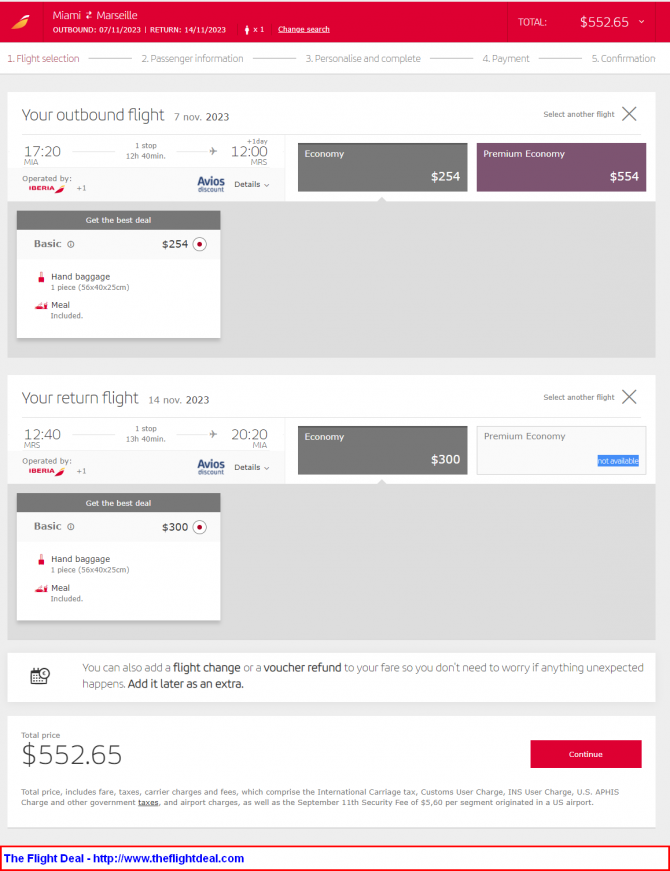Click the Iberia logo in the header

point(21,22)
